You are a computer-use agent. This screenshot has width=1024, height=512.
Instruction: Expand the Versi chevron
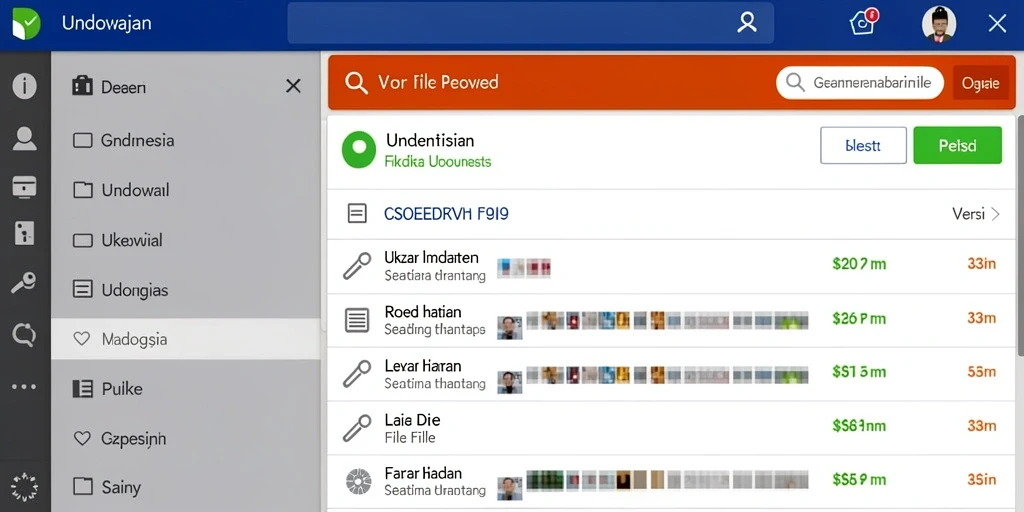click(x=995, y=214)
